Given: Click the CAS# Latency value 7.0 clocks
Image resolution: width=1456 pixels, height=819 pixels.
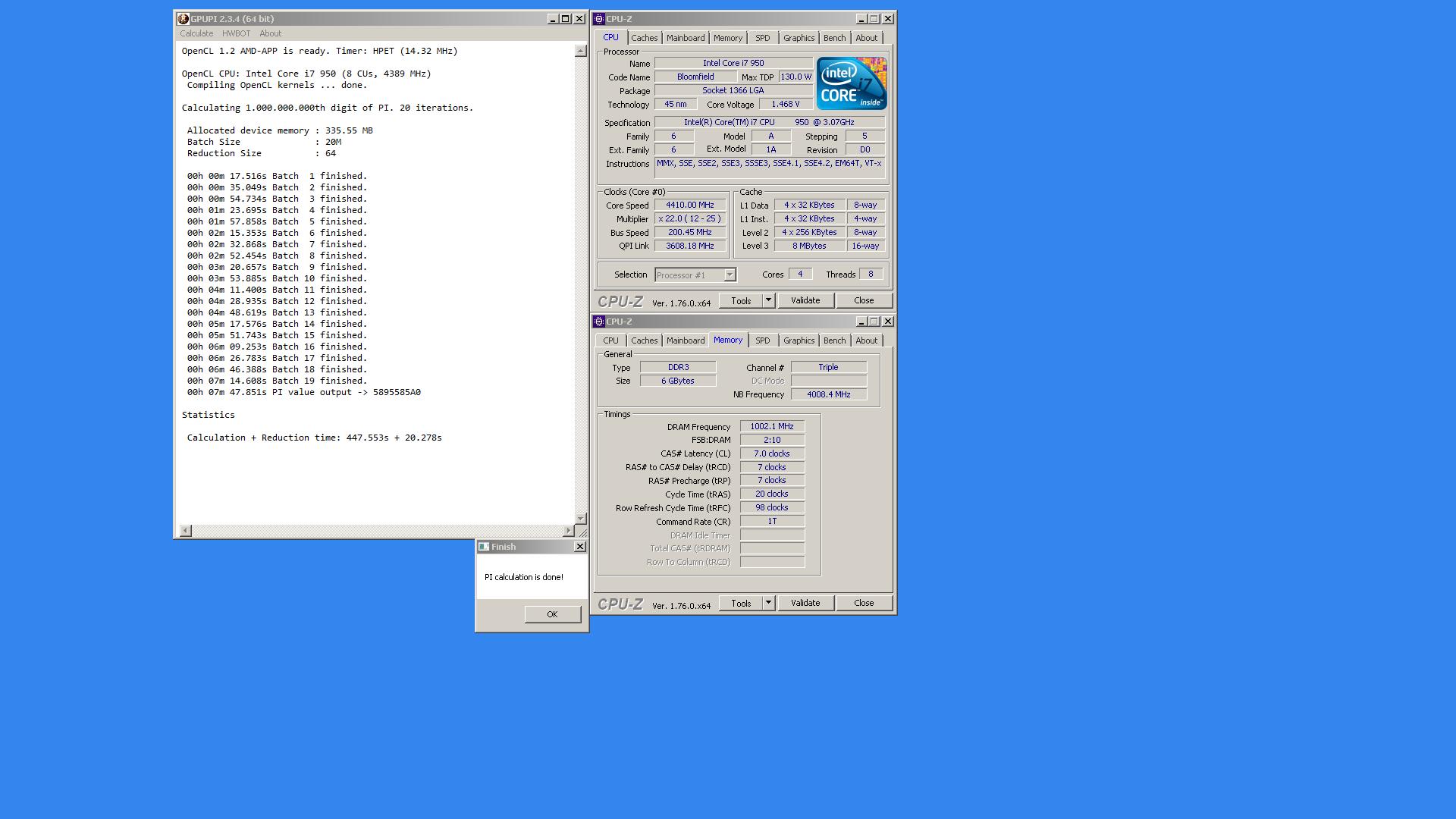Looking at the screenshot, I should pos(772,453).
